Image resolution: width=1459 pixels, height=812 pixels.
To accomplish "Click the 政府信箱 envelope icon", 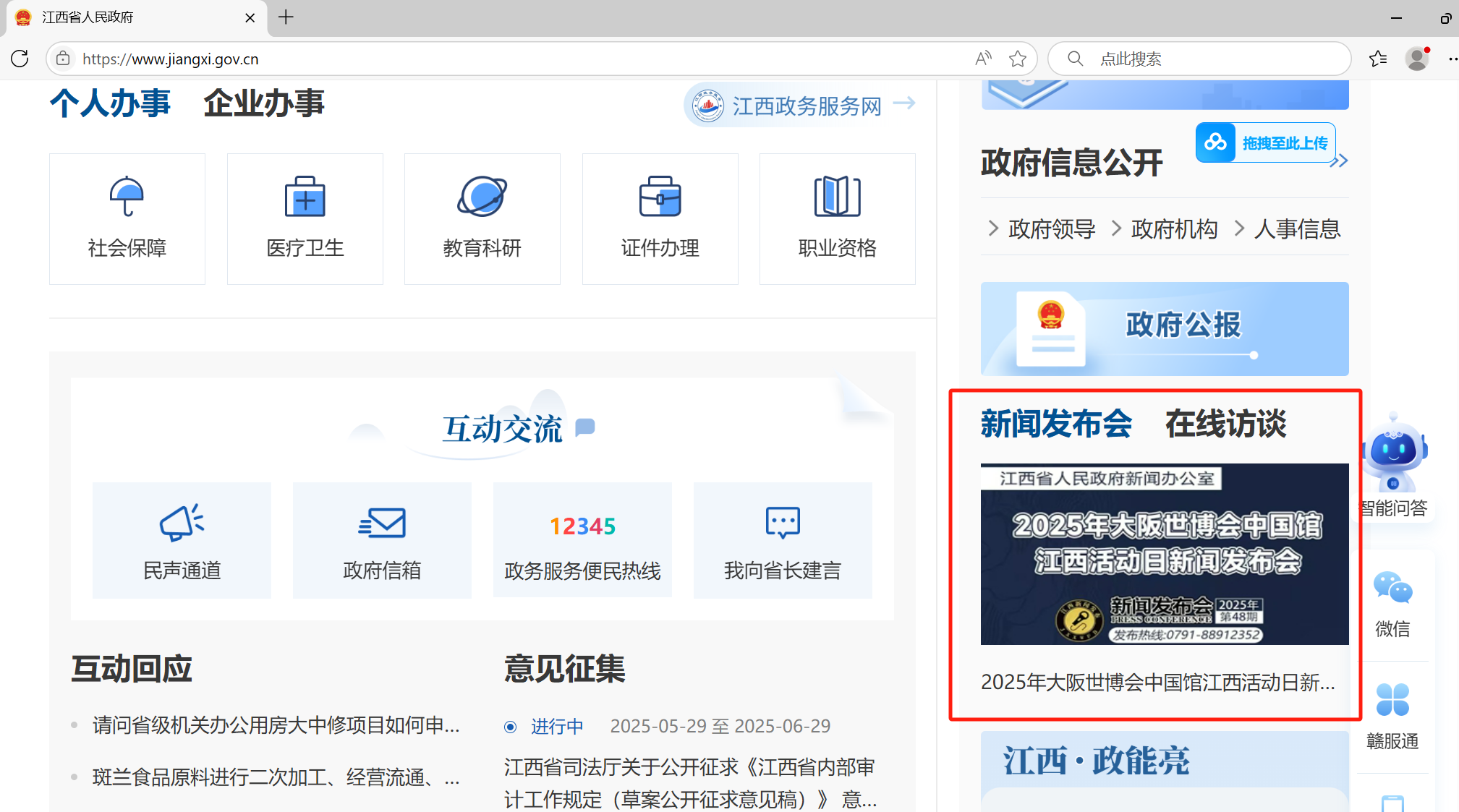I will click(382, 523).
